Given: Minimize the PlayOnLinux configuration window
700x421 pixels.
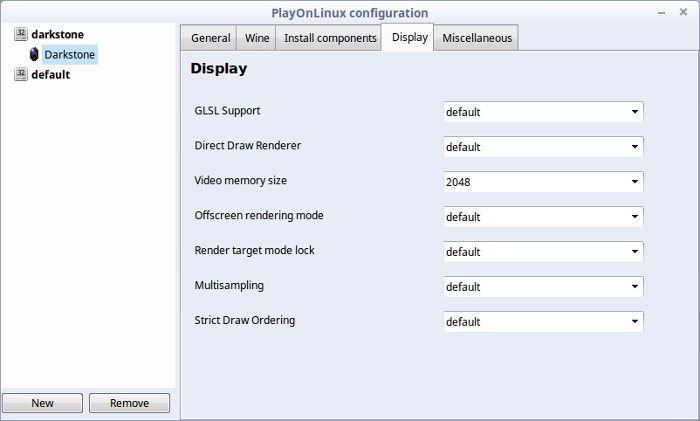Looking at the screenshot, I should pyautogui.click(x=662, y=13).
